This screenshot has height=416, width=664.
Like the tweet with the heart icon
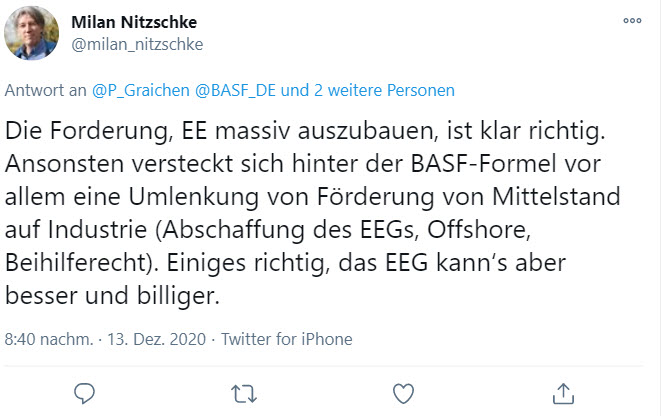point(403,391)
